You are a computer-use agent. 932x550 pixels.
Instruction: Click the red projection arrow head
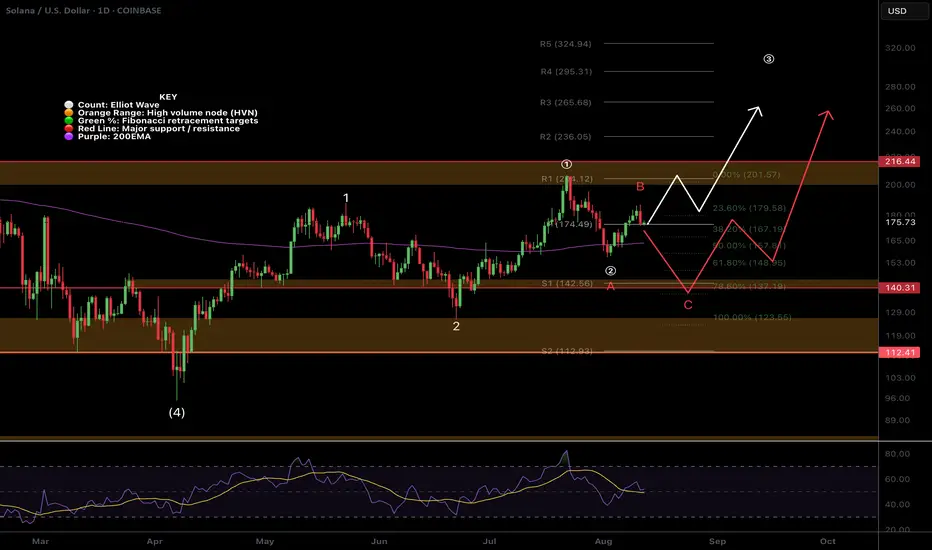point(826,115)
